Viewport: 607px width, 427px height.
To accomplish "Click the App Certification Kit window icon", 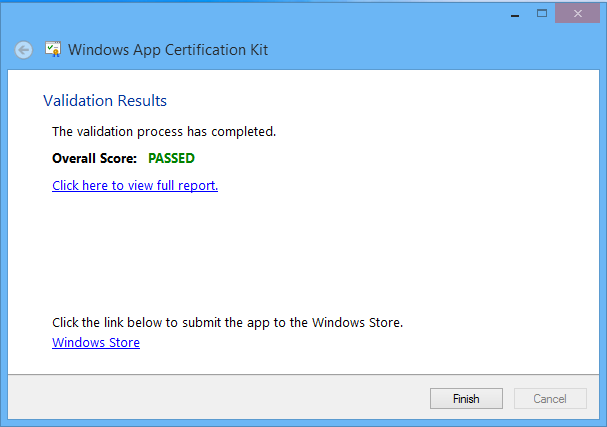I will point(52,50).
